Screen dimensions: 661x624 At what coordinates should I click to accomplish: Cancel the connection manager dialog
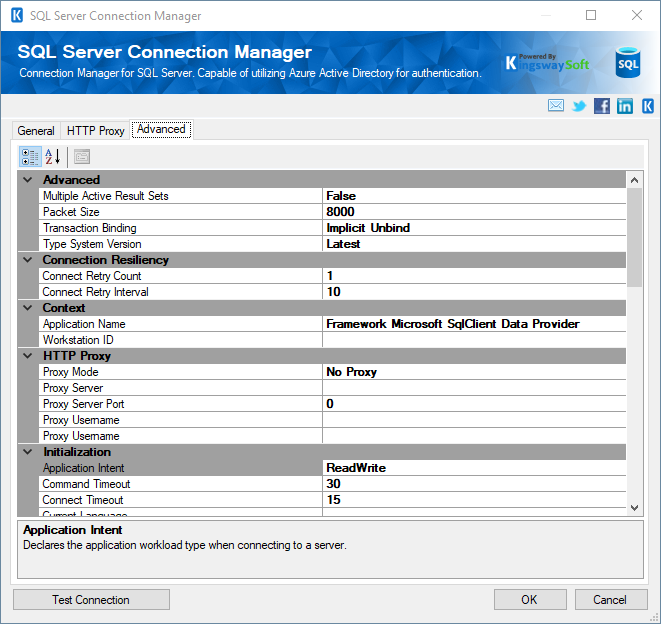click(610, 600)
